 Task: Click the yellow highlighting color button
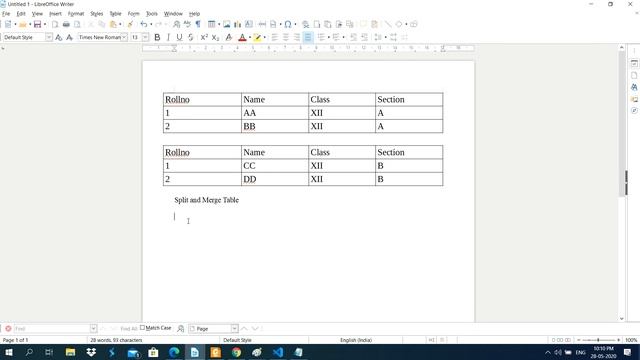pyautogui.click(x=257, y=37)
